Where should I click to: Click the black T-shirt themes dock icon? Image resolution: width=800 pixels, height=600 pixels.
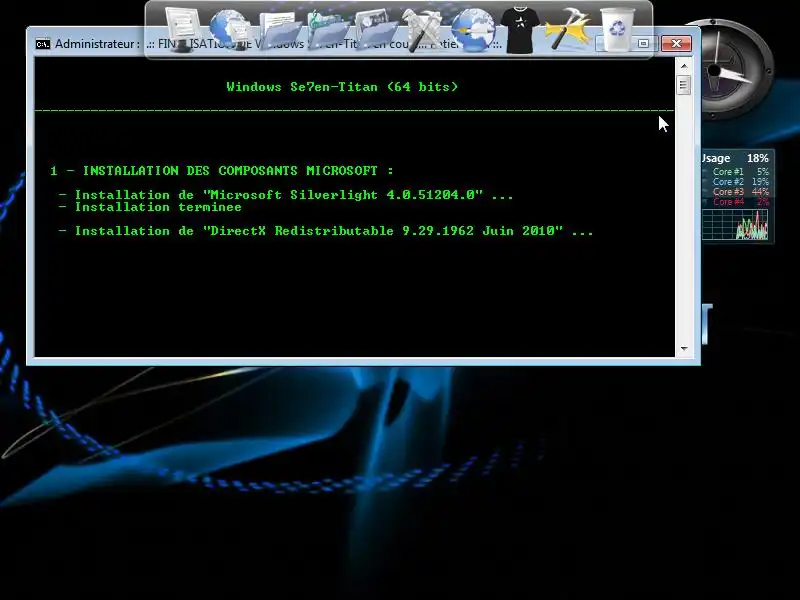[519, 30]
